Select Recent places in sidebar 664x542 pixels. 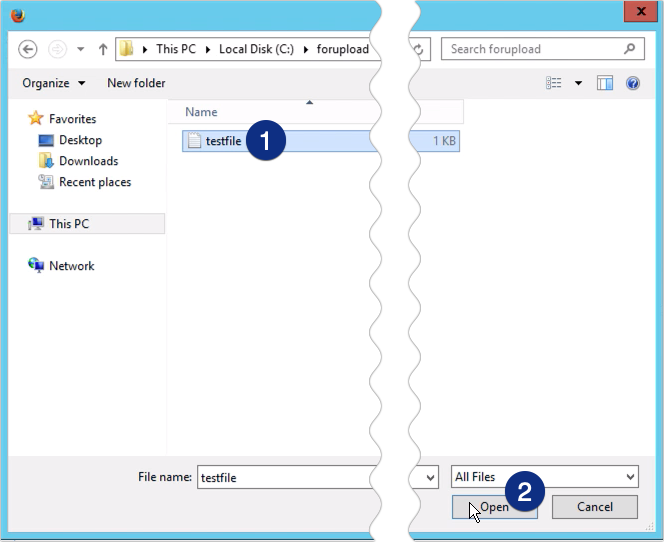coord(94,182)
